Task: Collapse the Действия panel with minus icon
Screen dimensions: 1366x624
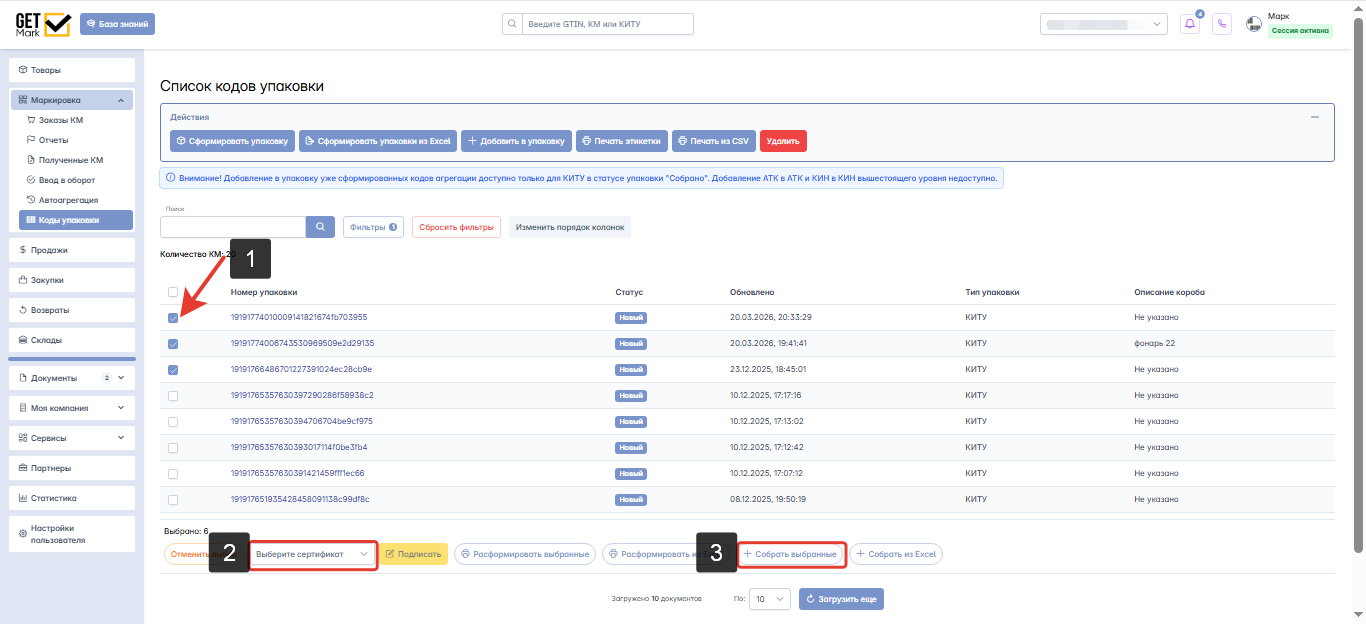Action: (x=1315, y=117)
